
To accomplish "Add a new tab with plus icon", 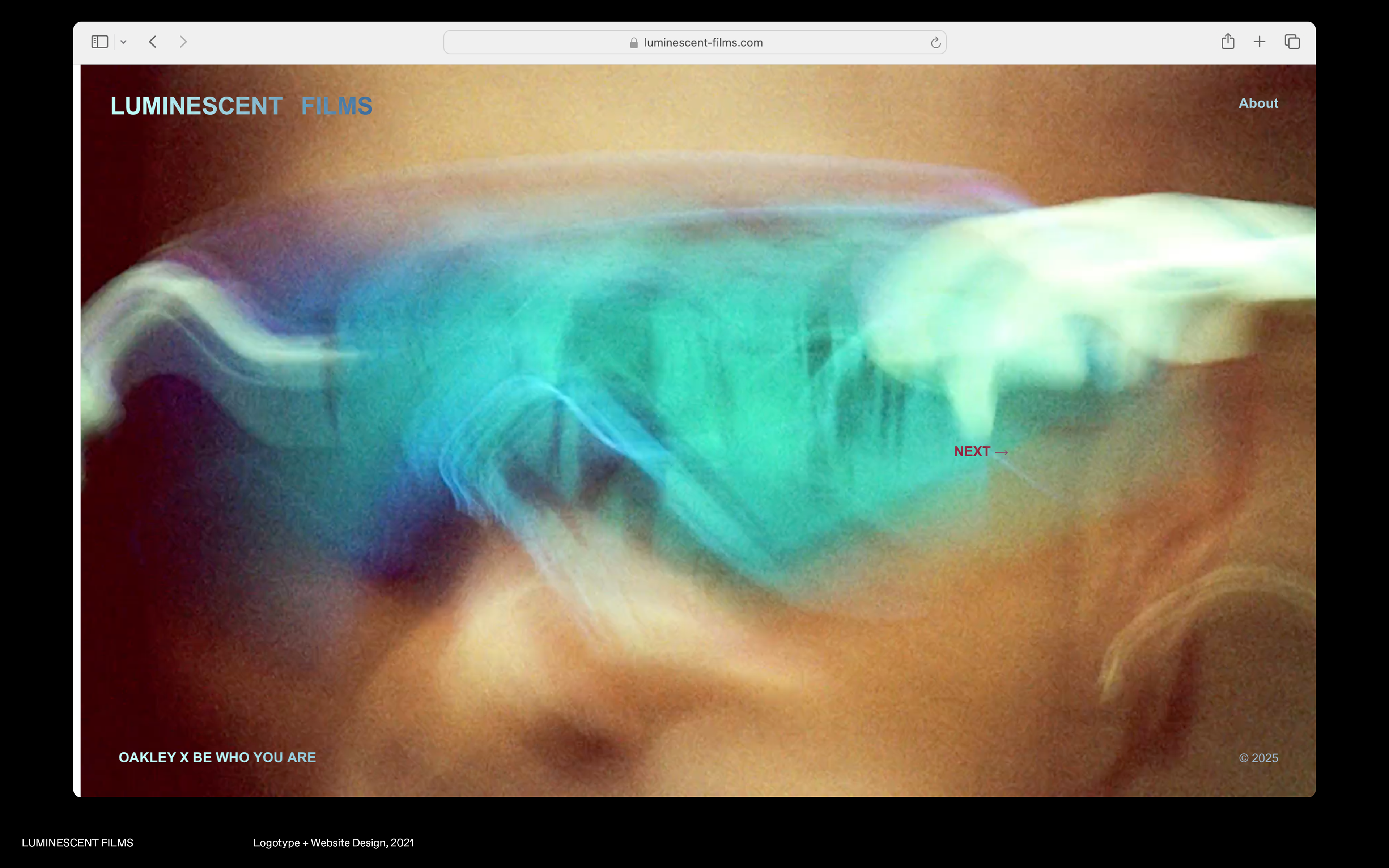I will click(1259, 42).
